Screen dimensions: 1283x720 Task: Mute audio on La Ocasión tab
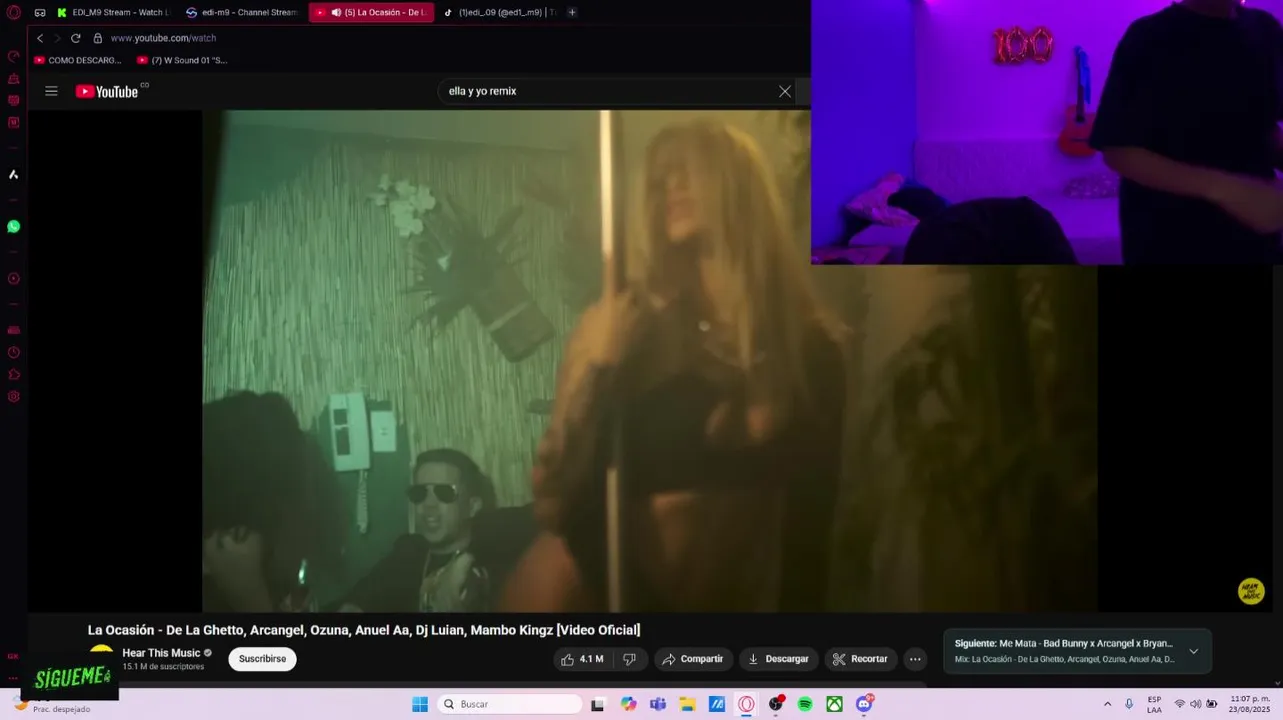point(336,12)
